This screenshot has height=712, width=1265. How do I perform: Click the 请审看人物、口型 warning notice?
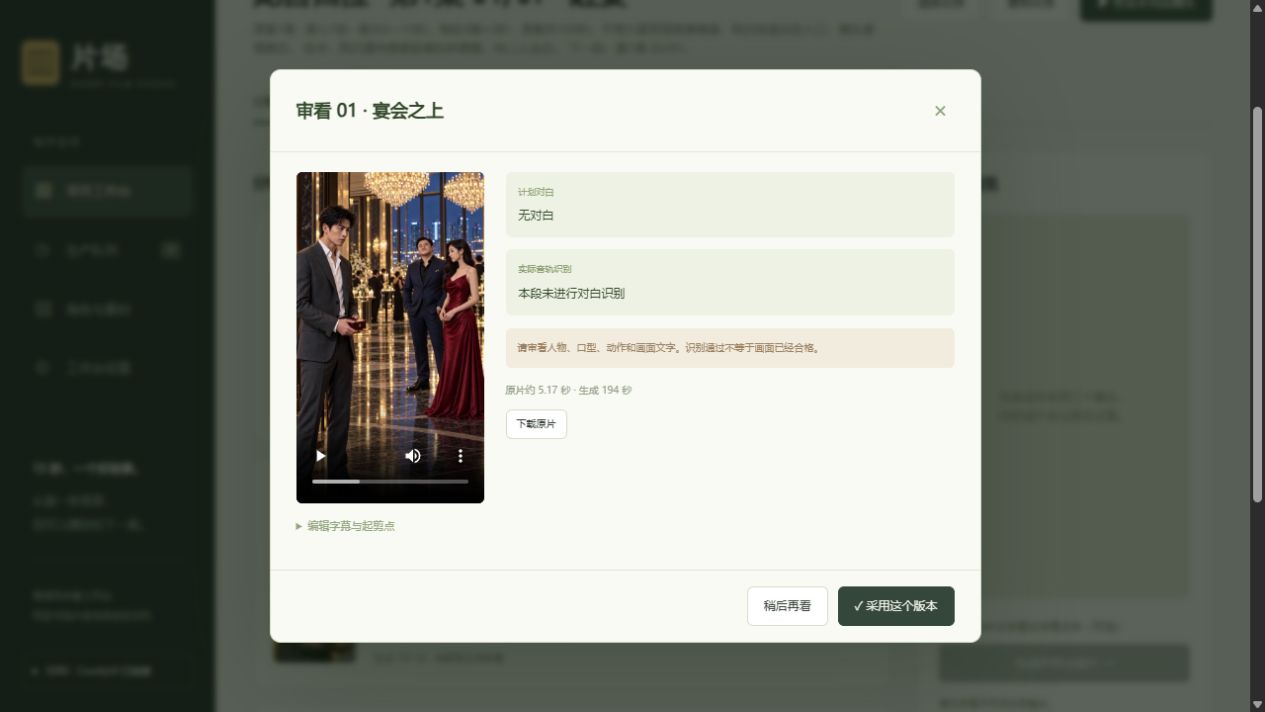point(730,348)
